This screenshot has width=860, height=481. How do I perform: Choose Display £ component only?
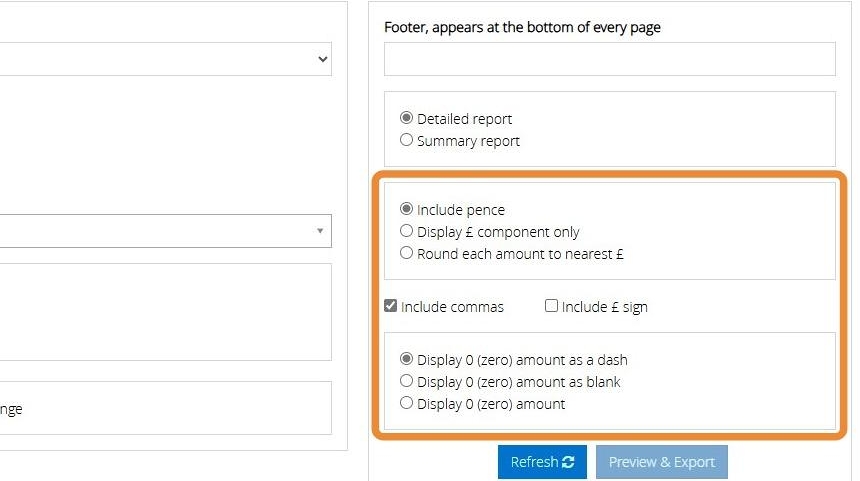[x=406, y=231]
